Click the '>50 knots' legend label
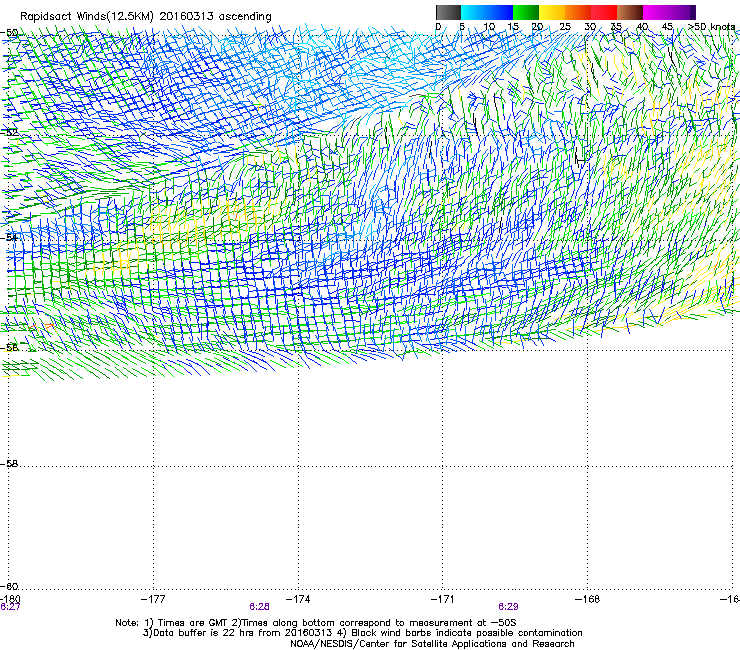 [x=711, y=27]
